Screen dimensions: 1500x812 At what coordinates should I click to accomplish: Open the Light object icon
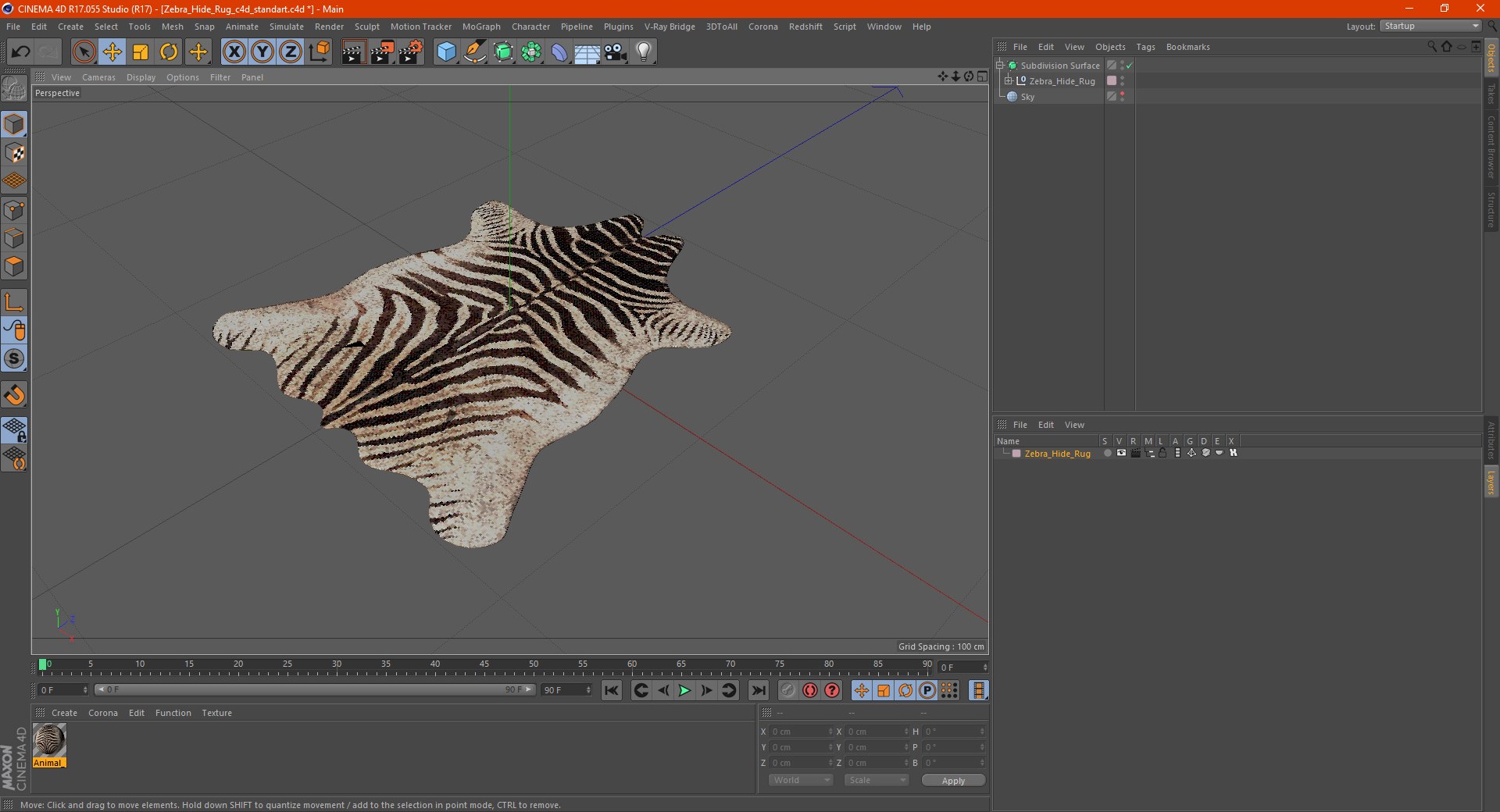643,52
